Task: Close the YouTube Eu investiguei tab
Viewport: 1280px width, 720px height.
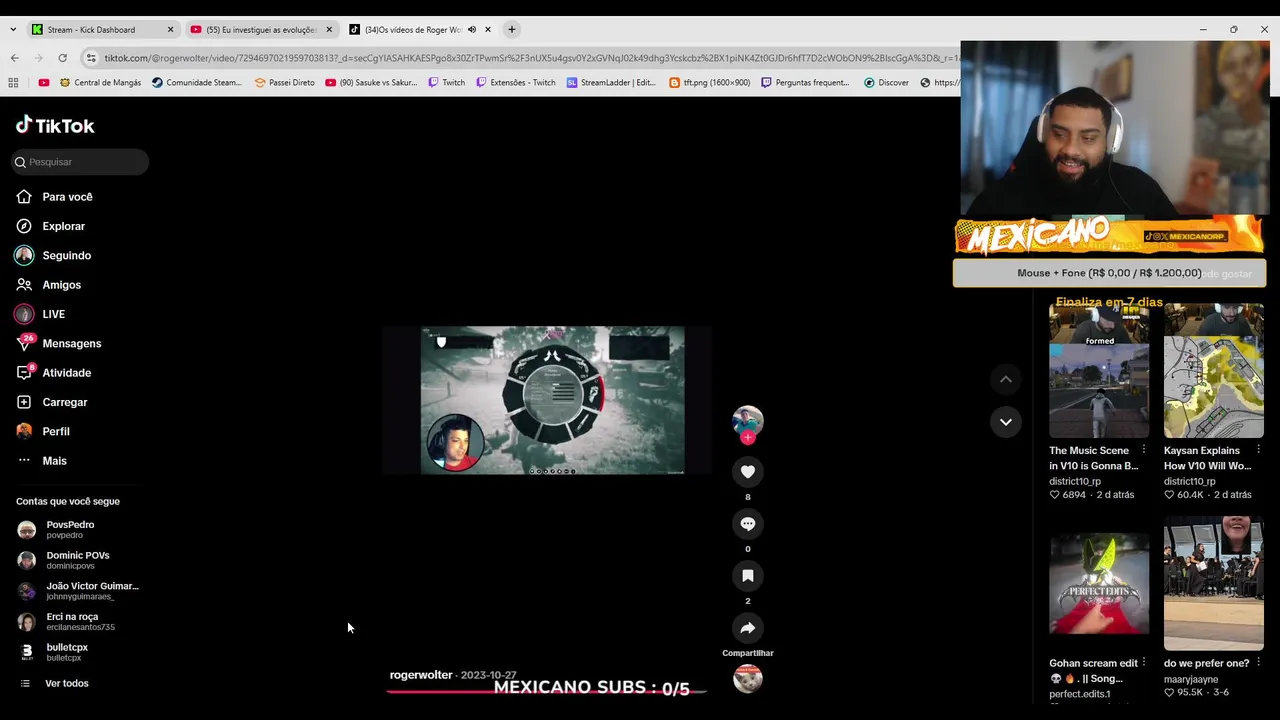Action: click(329, 30)
